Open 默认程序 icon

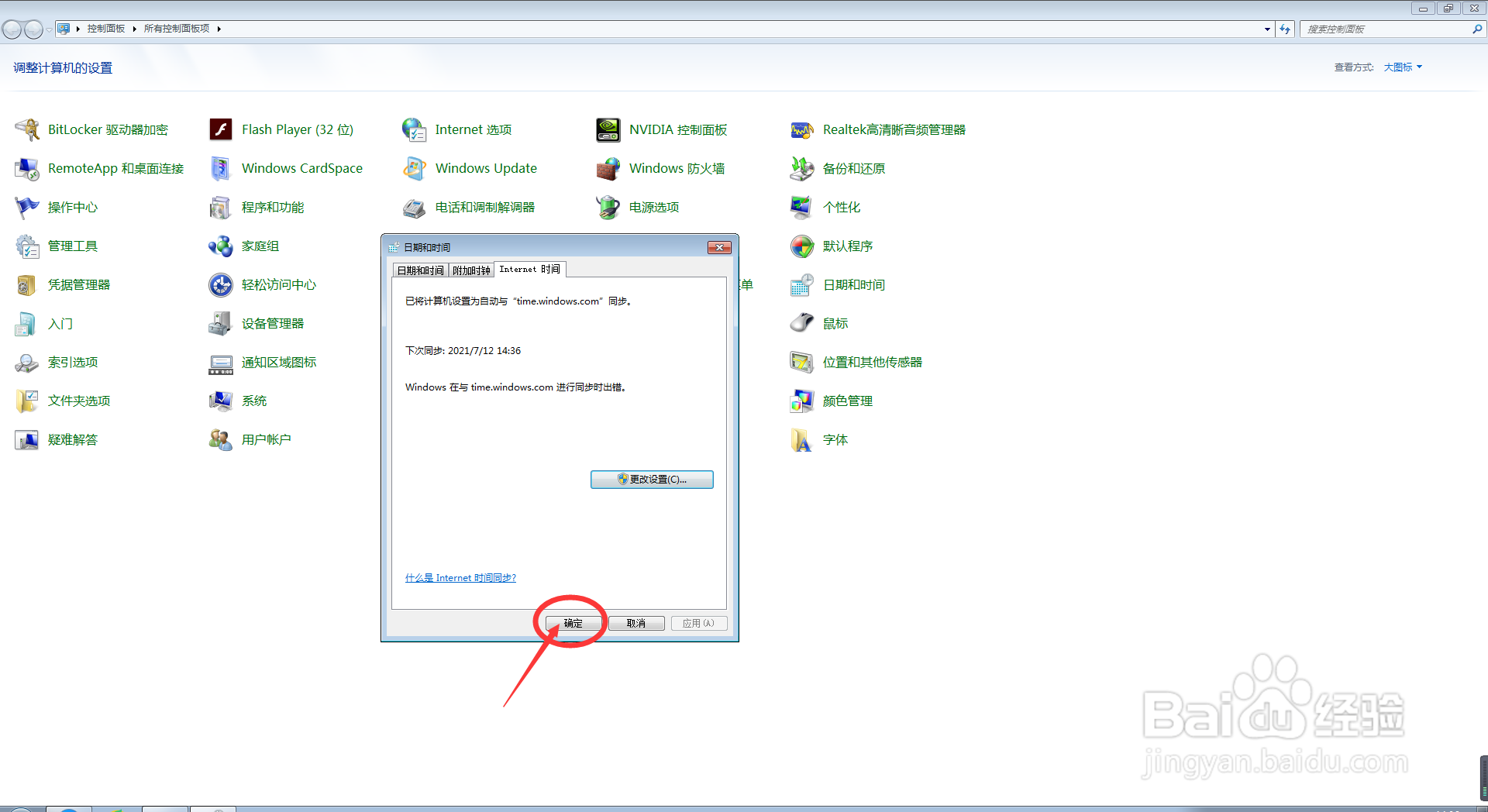point(802,246)
